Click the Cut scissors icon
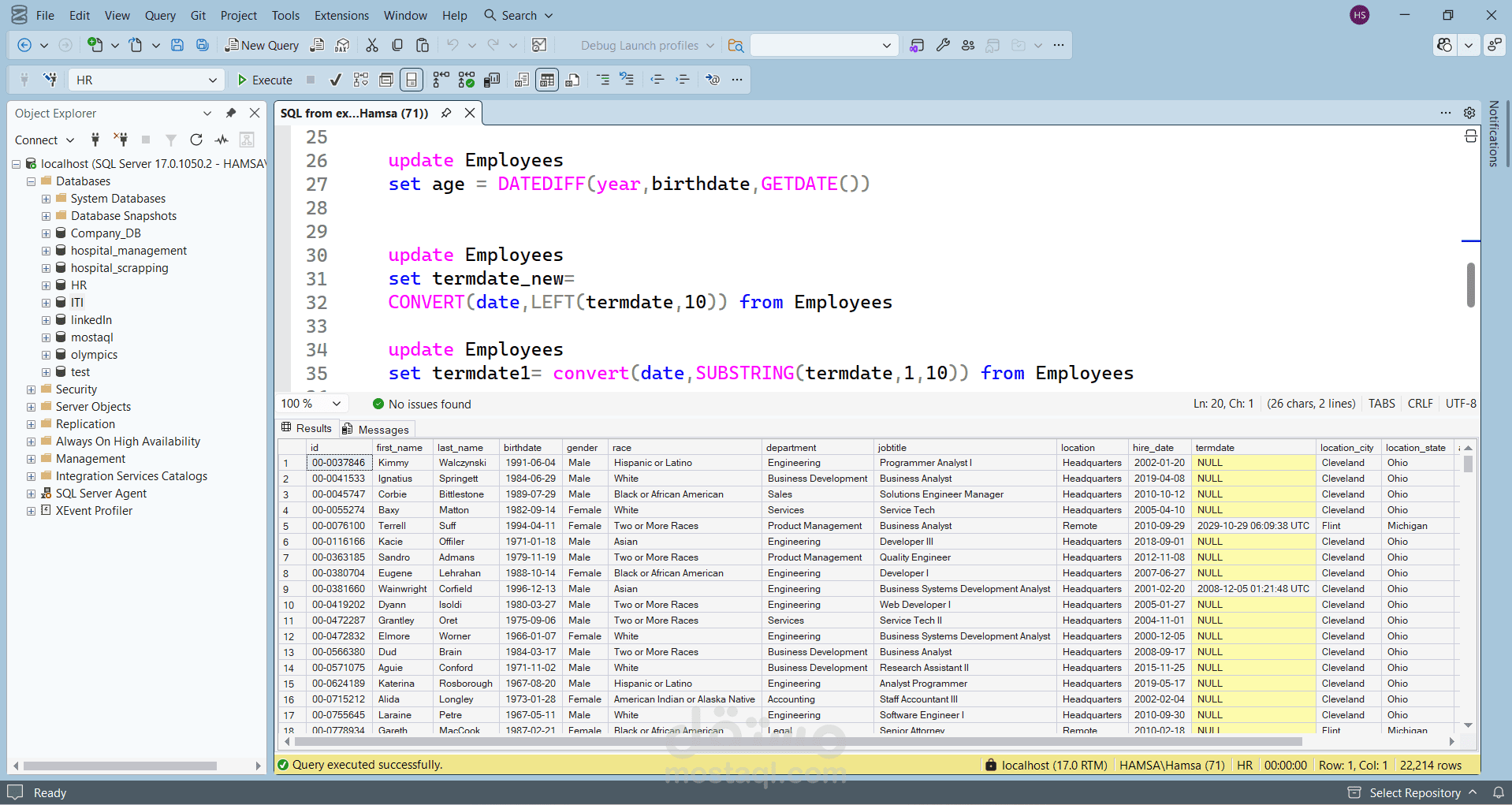Image resolution: width=1512 pixels, height=805 pixels. pos(372,46)
